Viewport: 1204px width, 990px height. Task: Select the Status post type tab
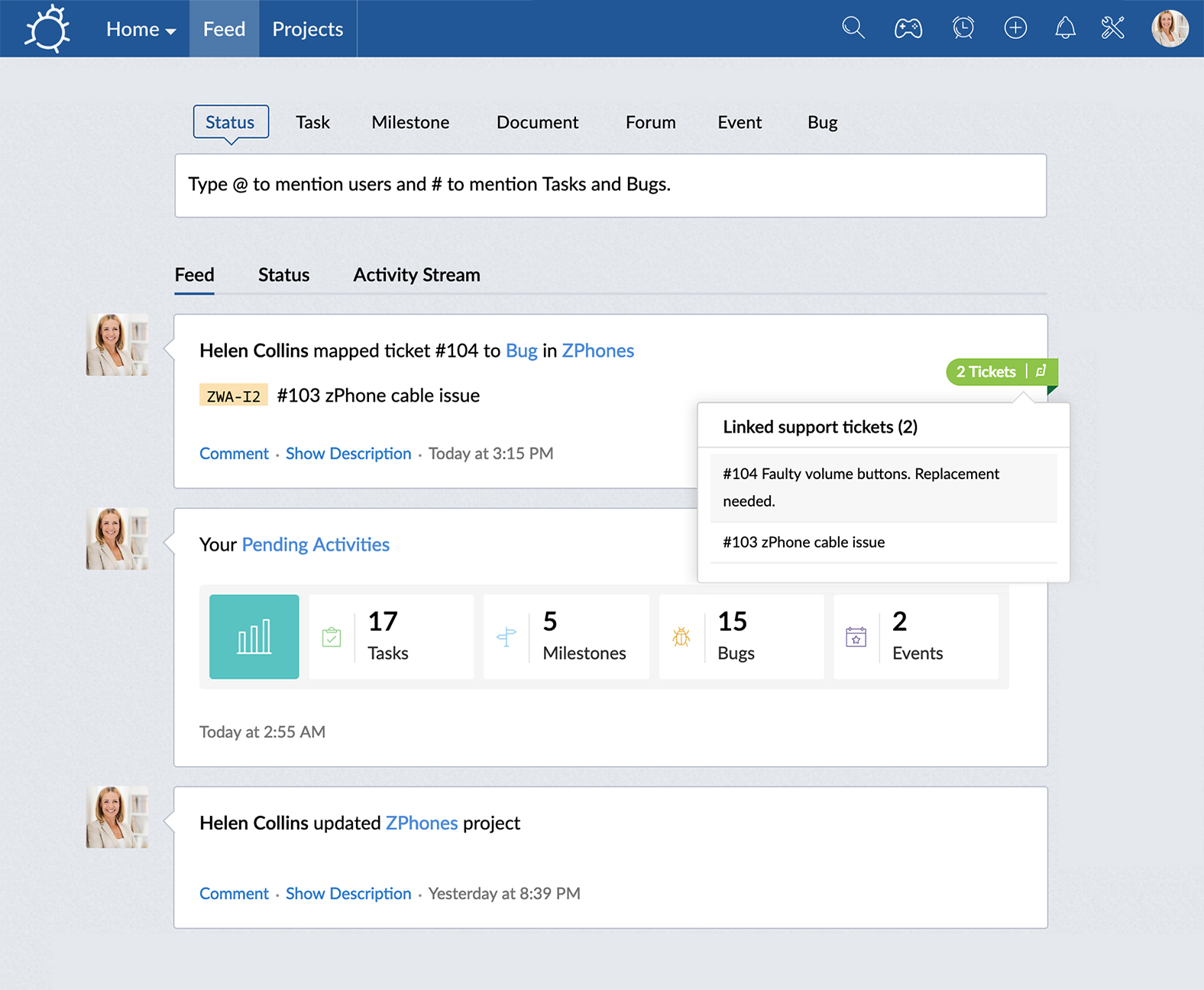click(x=231, y=122)
